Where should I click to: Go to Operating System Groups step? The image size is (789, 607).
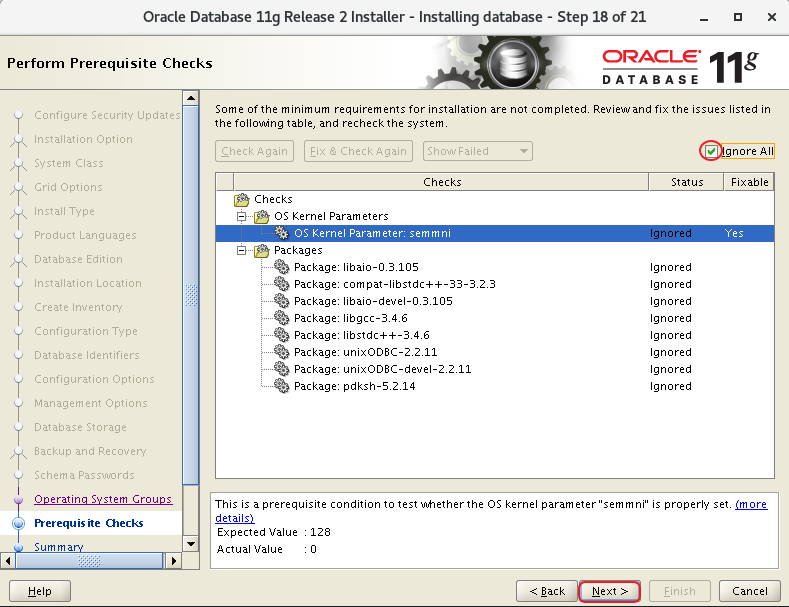pyautogui.click(x=103, y=499)
